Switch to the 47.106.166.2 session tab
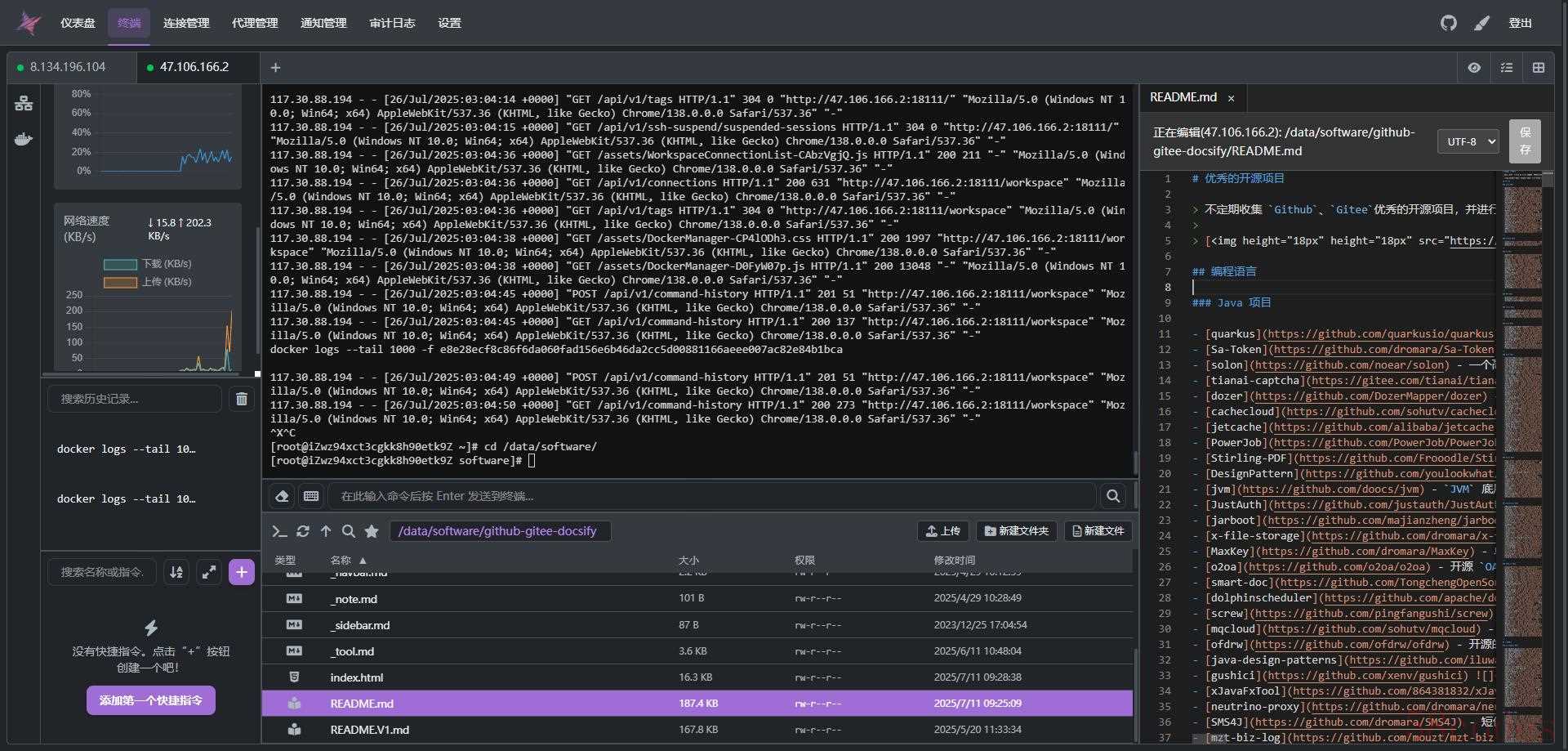This screenshot has height=751, width=1568. (x=198, y=67)
